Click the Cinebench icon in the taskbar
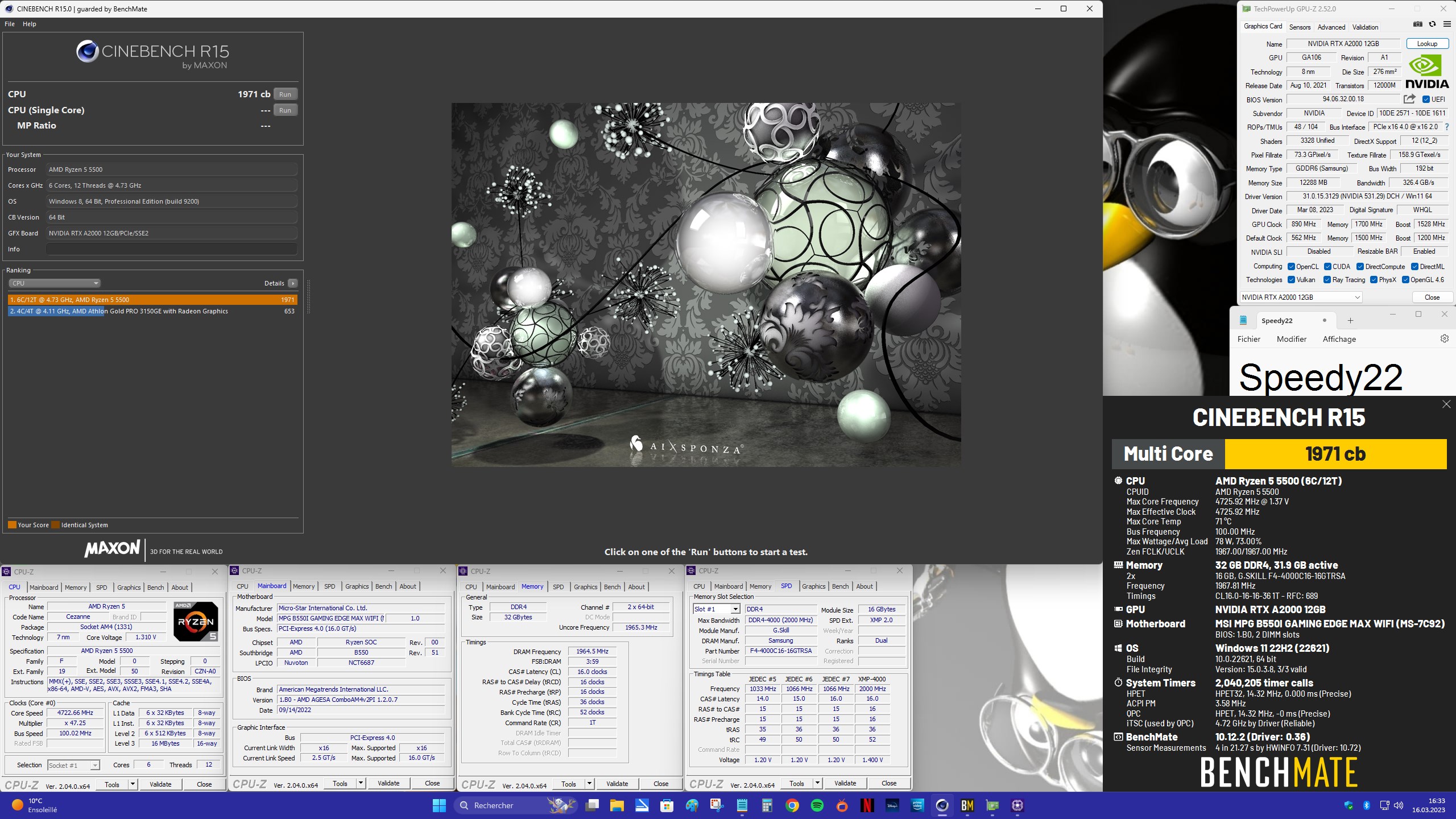The width and height of the screenshot is (1456, 819). pos(942,805)
